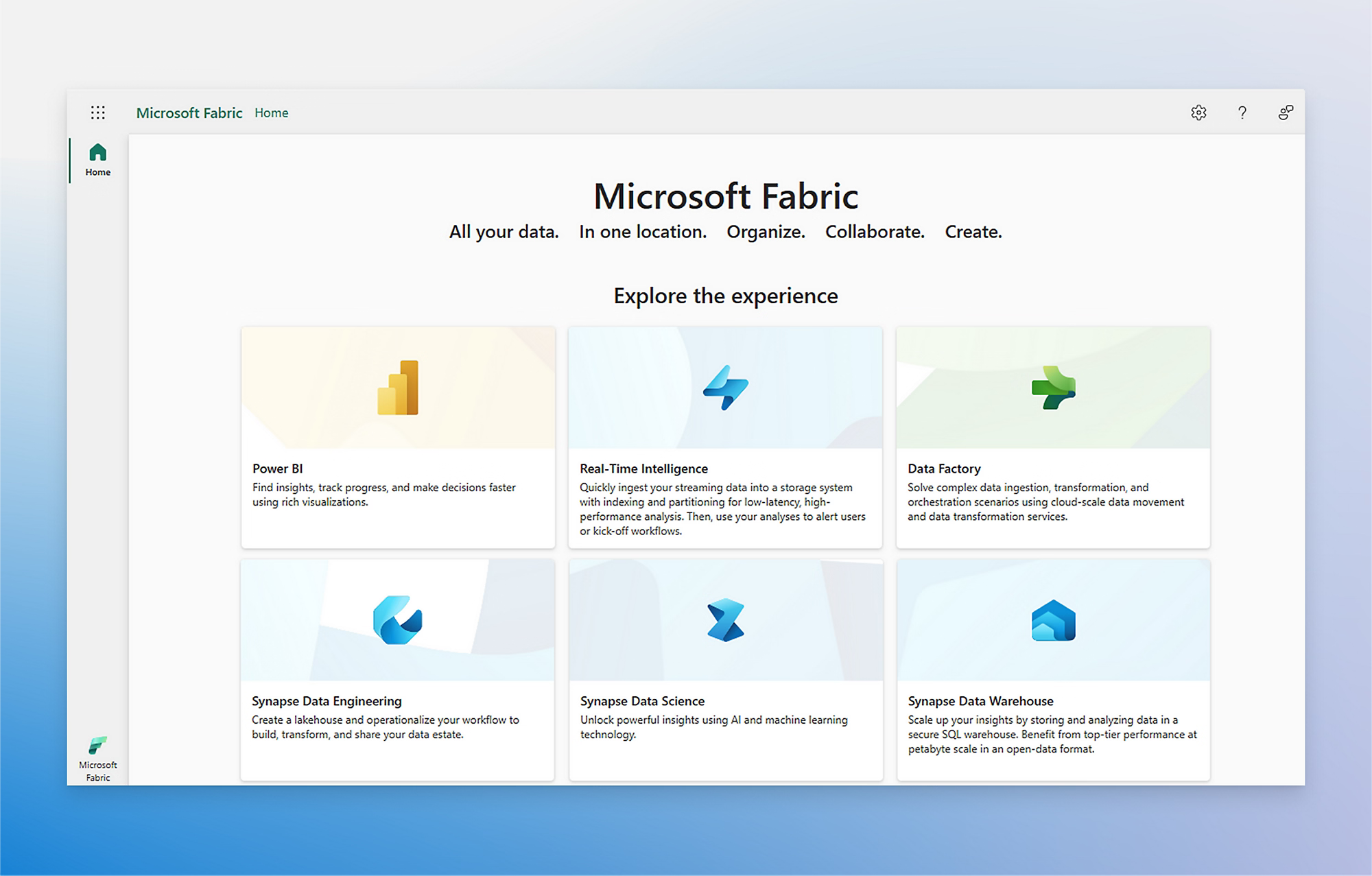Open the Power BI card title
Viewport: 1372px width, 876px height.
click(277, 469)
